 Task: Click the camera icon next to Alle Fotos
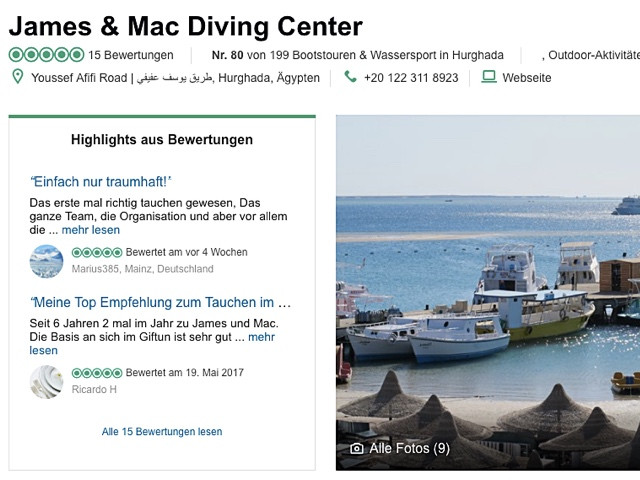point(356,449)
